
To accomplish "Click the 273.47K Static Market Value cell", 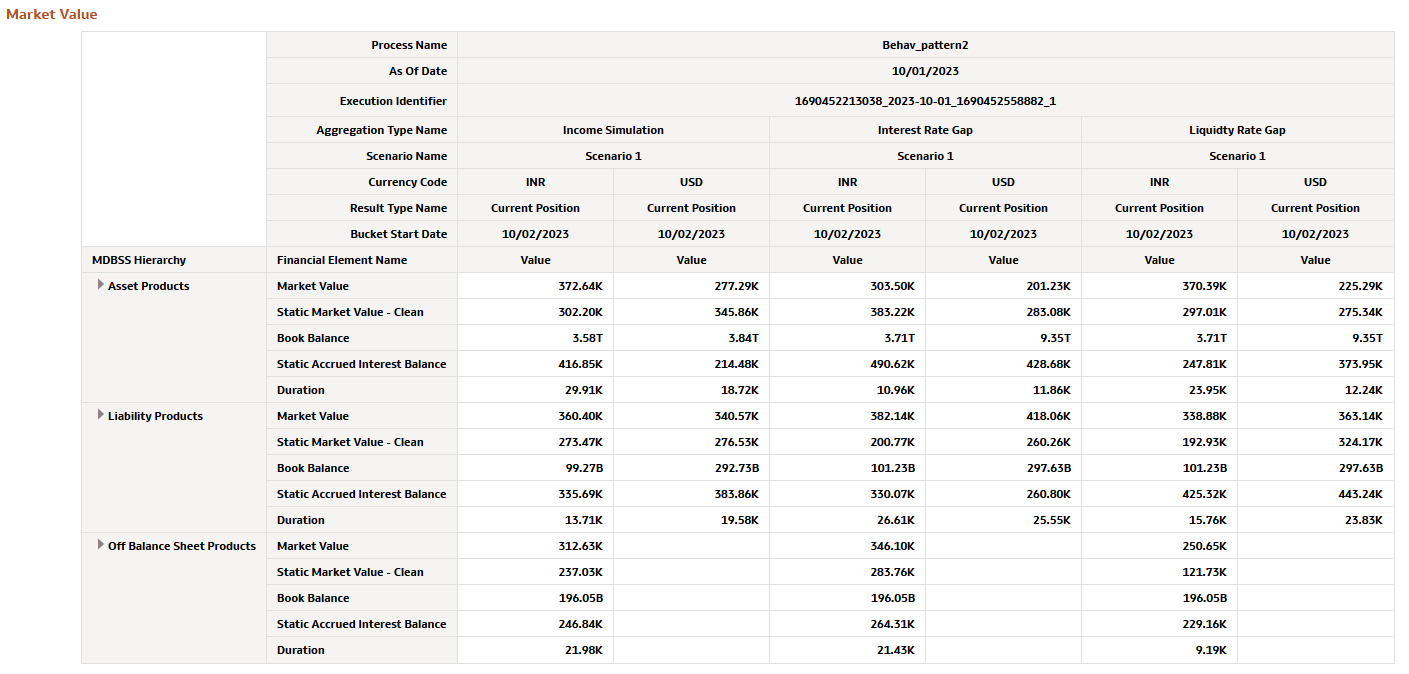I will [x=535, y=442].
